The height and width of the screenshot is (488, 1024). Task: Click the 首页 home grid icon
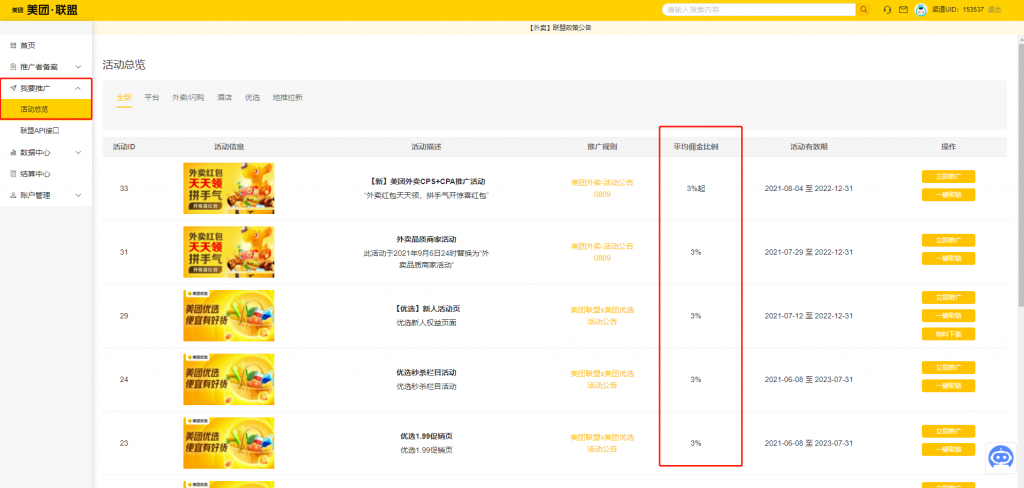(13, 45)
